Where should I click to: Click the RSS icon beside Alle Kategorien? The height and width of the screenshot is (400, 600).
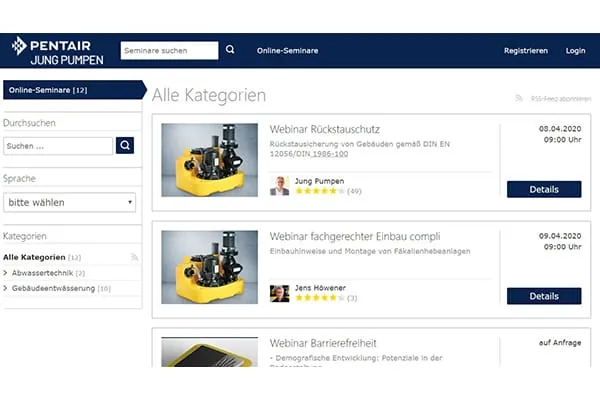[134, 257]
